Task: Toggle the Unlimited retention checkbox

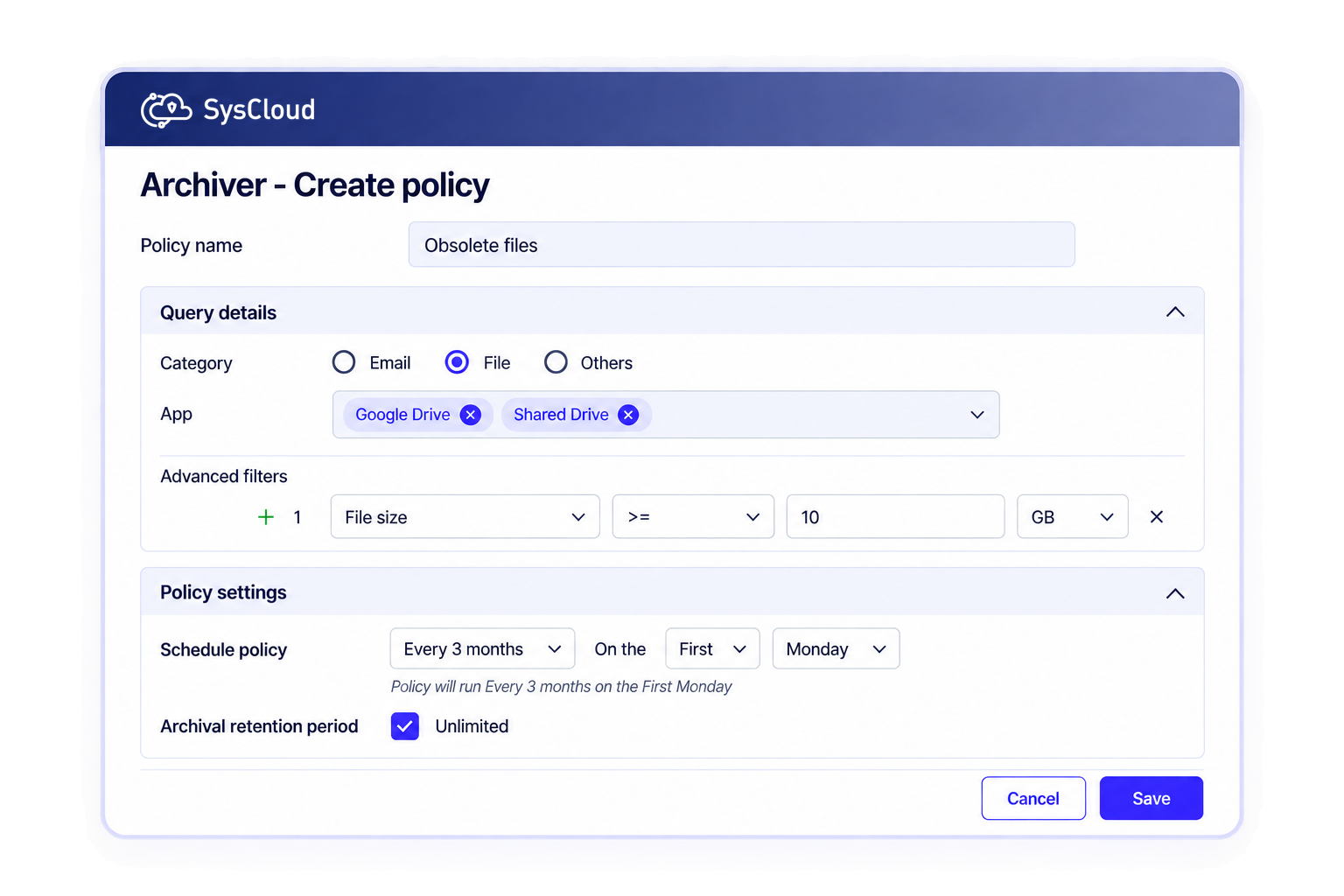Action: [405, 726]
